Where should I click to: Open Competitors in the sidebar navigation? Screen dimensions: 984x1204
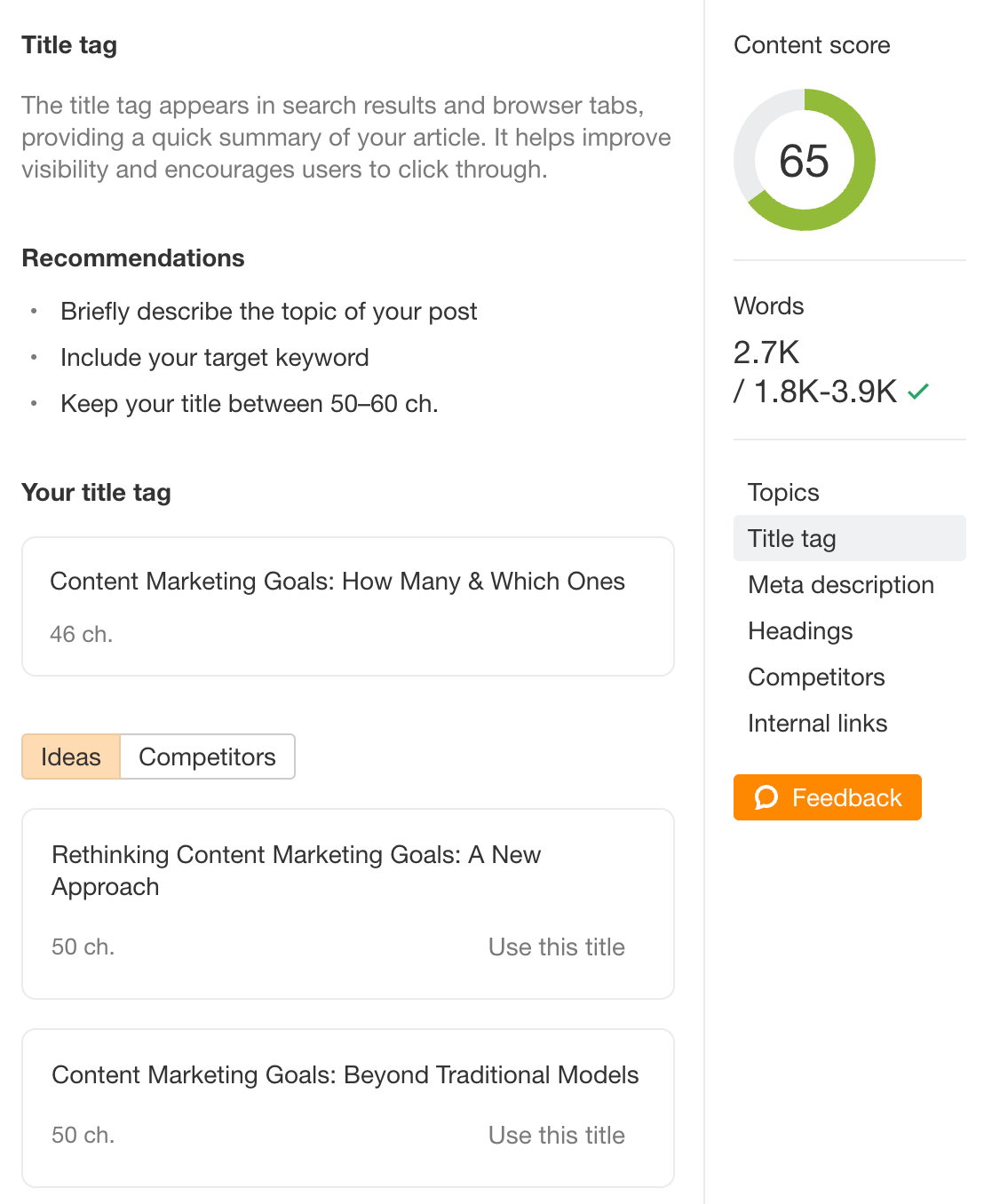pos(816,677)
